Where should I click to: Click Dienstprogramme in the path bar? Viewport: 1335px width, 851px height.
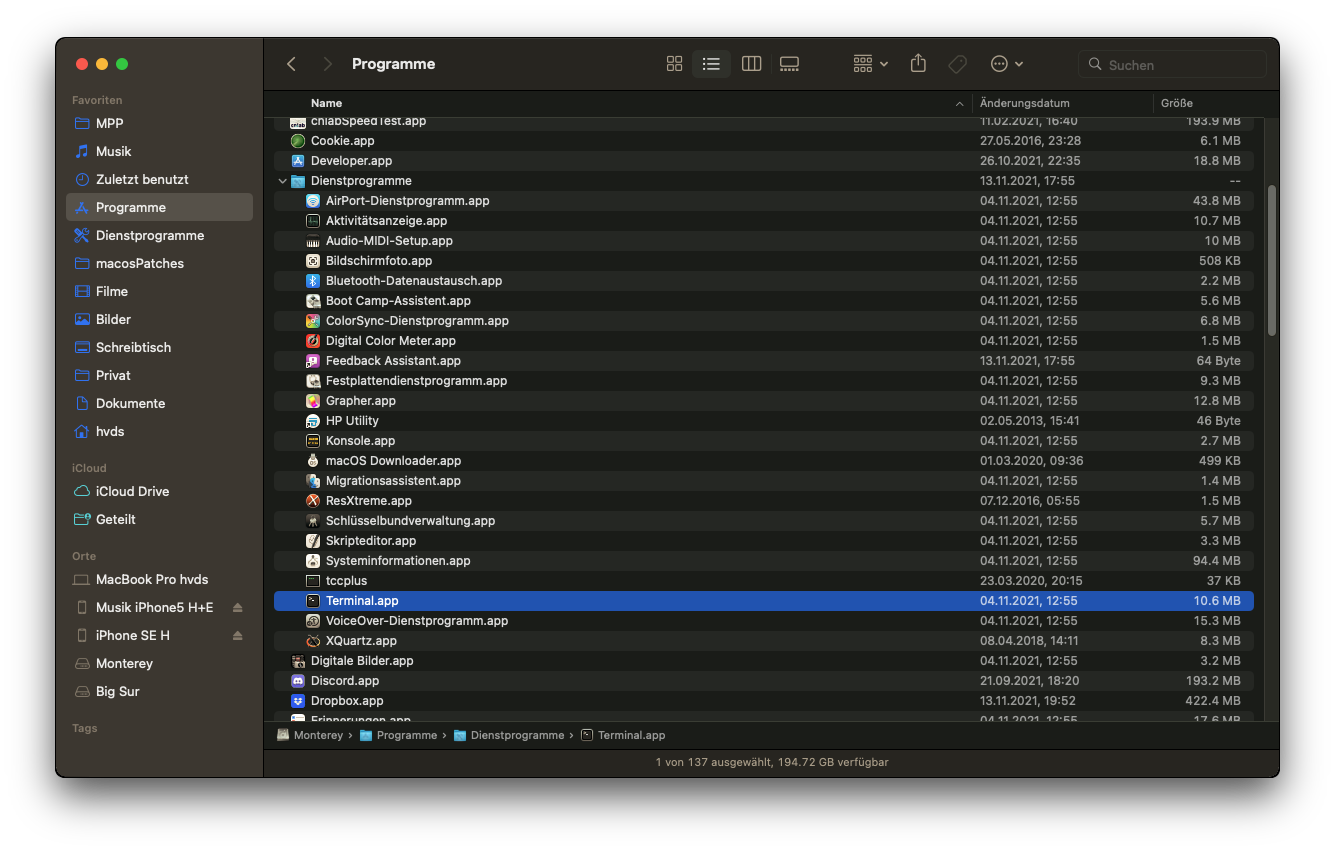click(x=517, y=735)
